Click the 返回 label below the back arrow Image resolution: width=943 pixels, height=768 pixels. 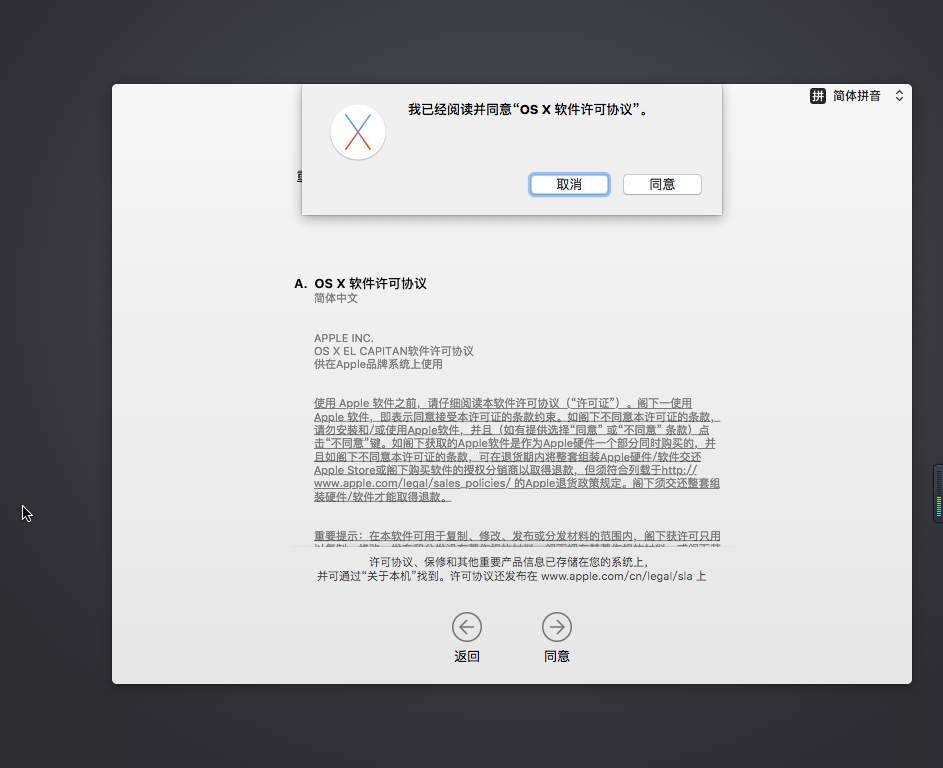coord(467,656)
